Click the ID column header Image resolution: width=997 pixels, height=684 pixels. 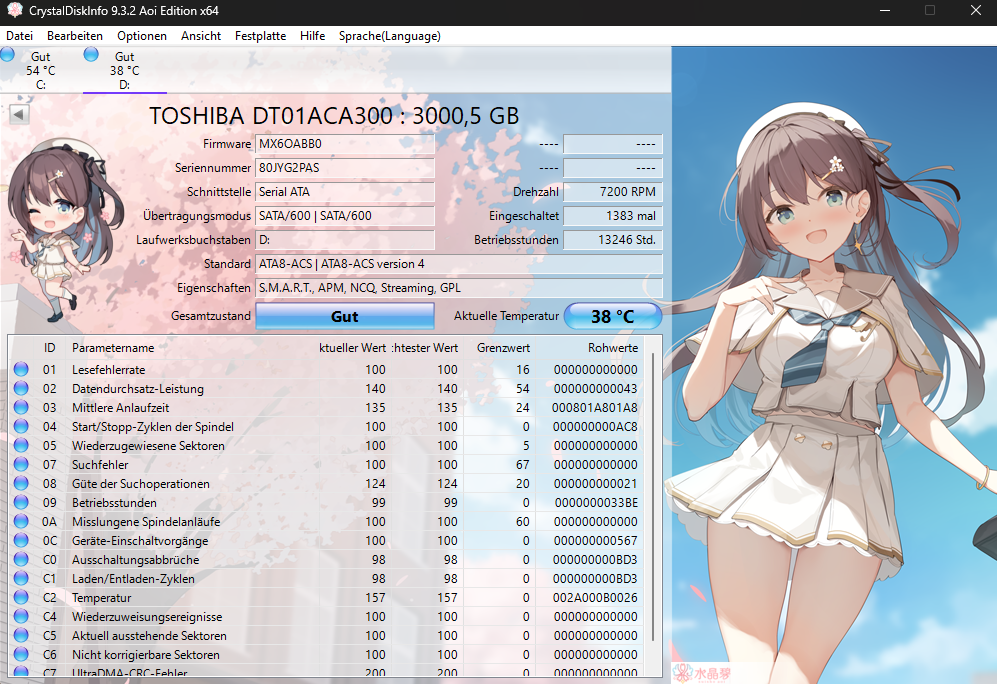pyautogui.click(x=50, y=348)
